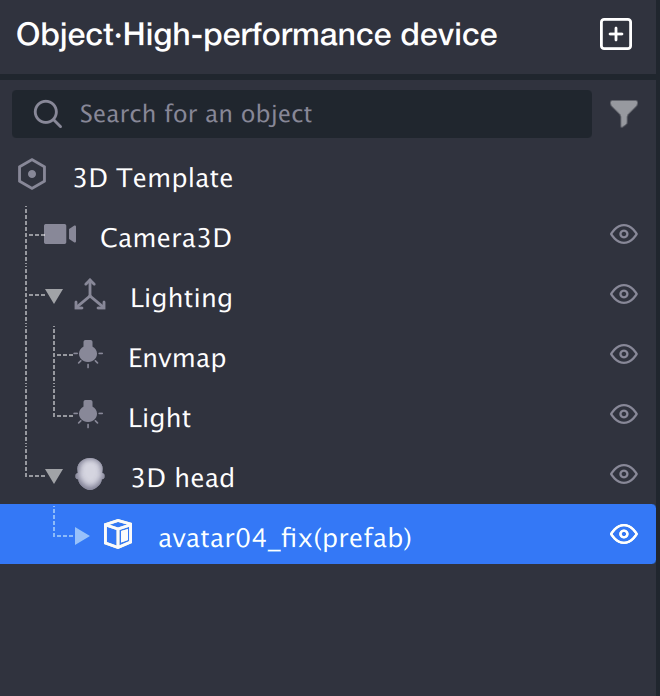Hide the Envmap object
Viewport: 660px width, 696px height.
[624, 355]
